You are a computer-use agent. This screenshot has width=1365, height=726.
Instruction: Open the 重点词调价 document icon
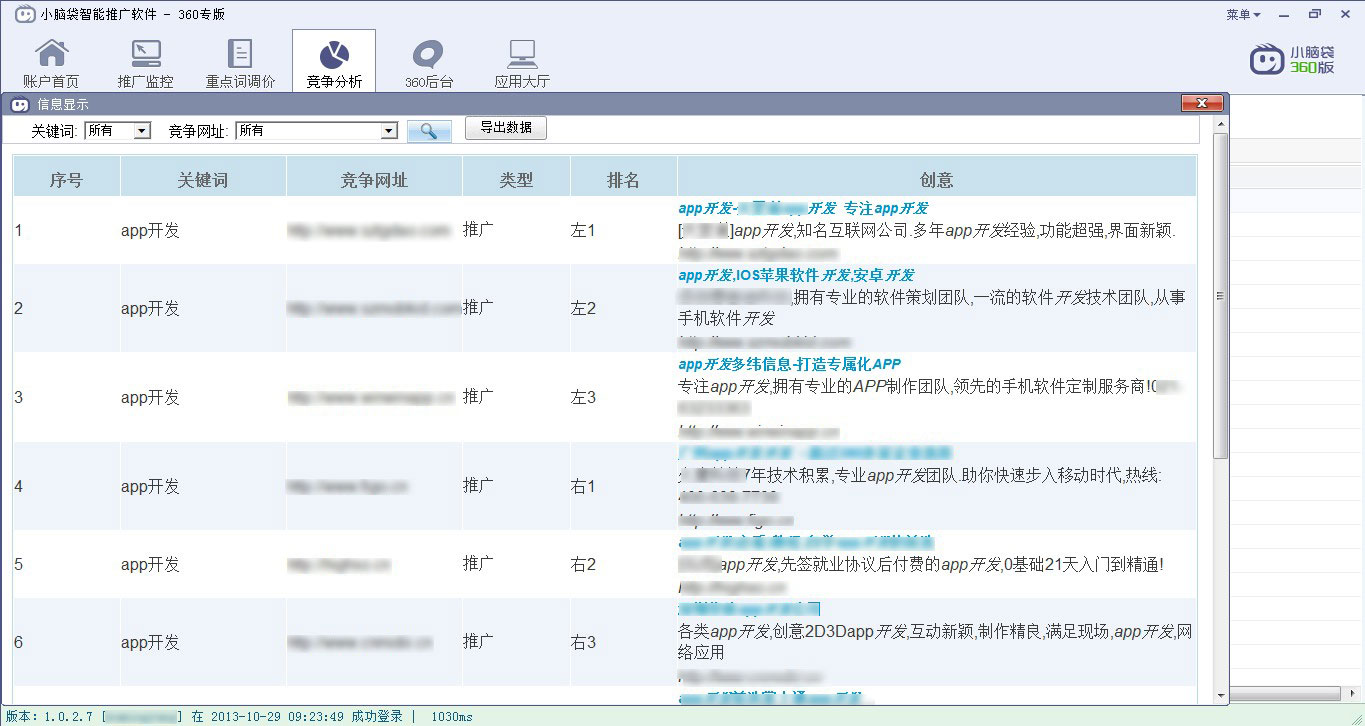click(x=240, y=62)
